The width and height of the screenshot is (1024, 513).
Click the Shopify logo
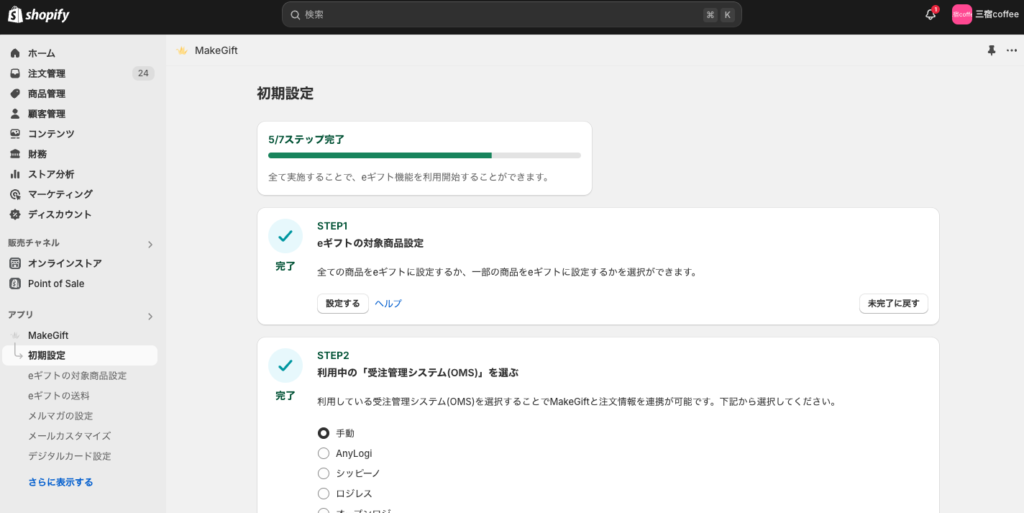[39, 14]
